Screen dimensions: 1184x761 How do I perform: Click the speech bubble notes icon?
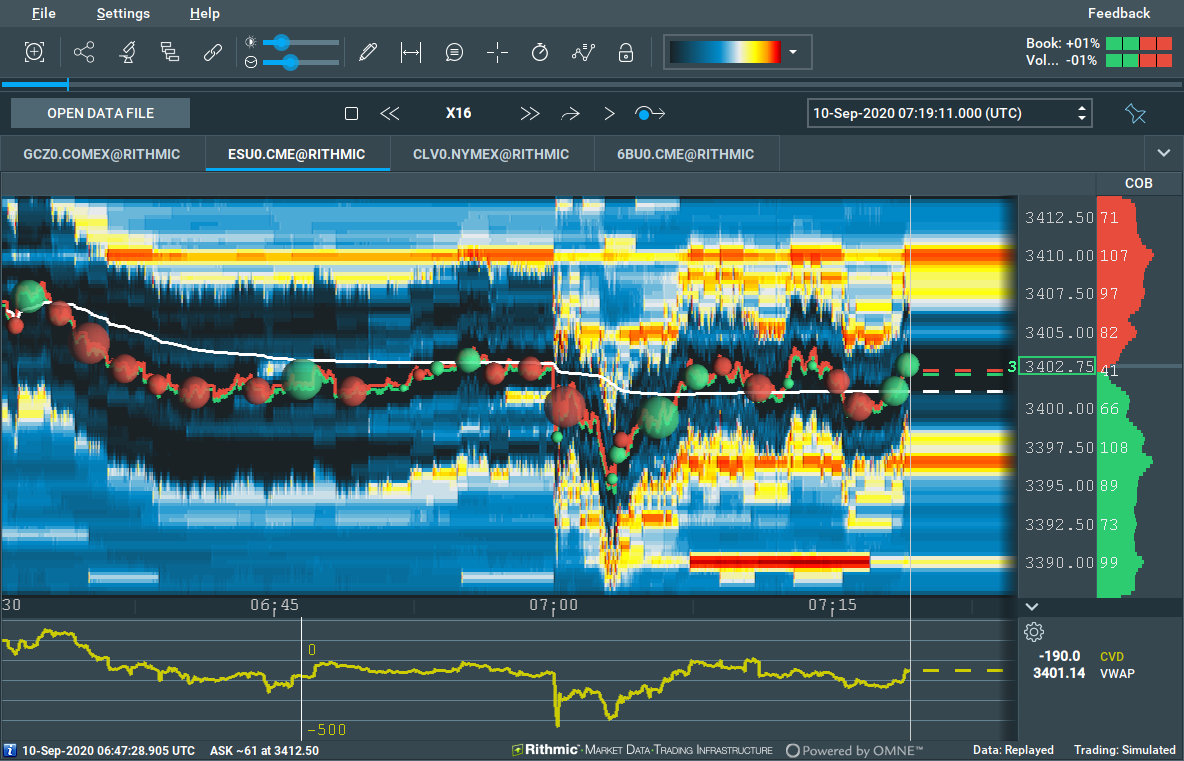(x=454, y=53)
